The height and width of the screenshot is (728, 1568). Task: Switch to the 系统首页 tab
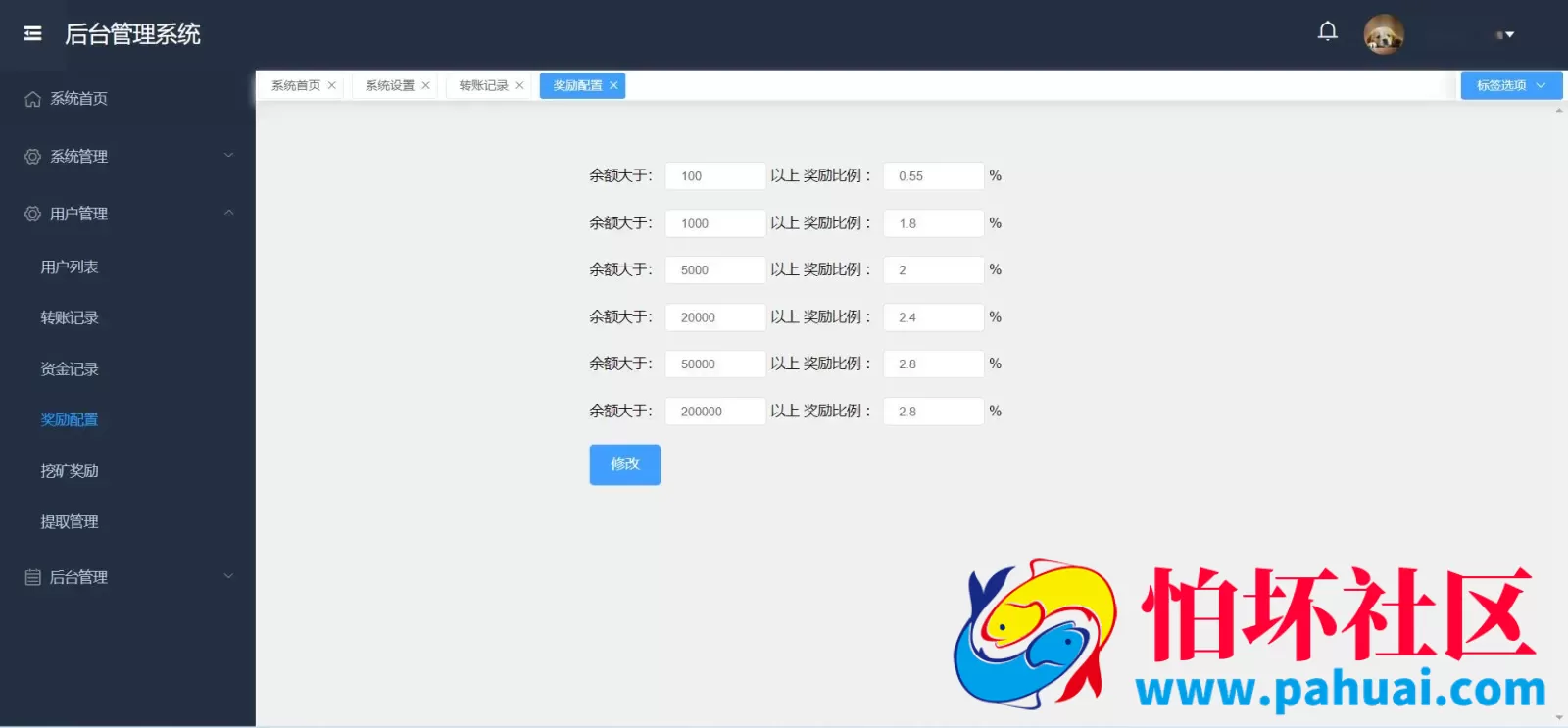point(296,85)
